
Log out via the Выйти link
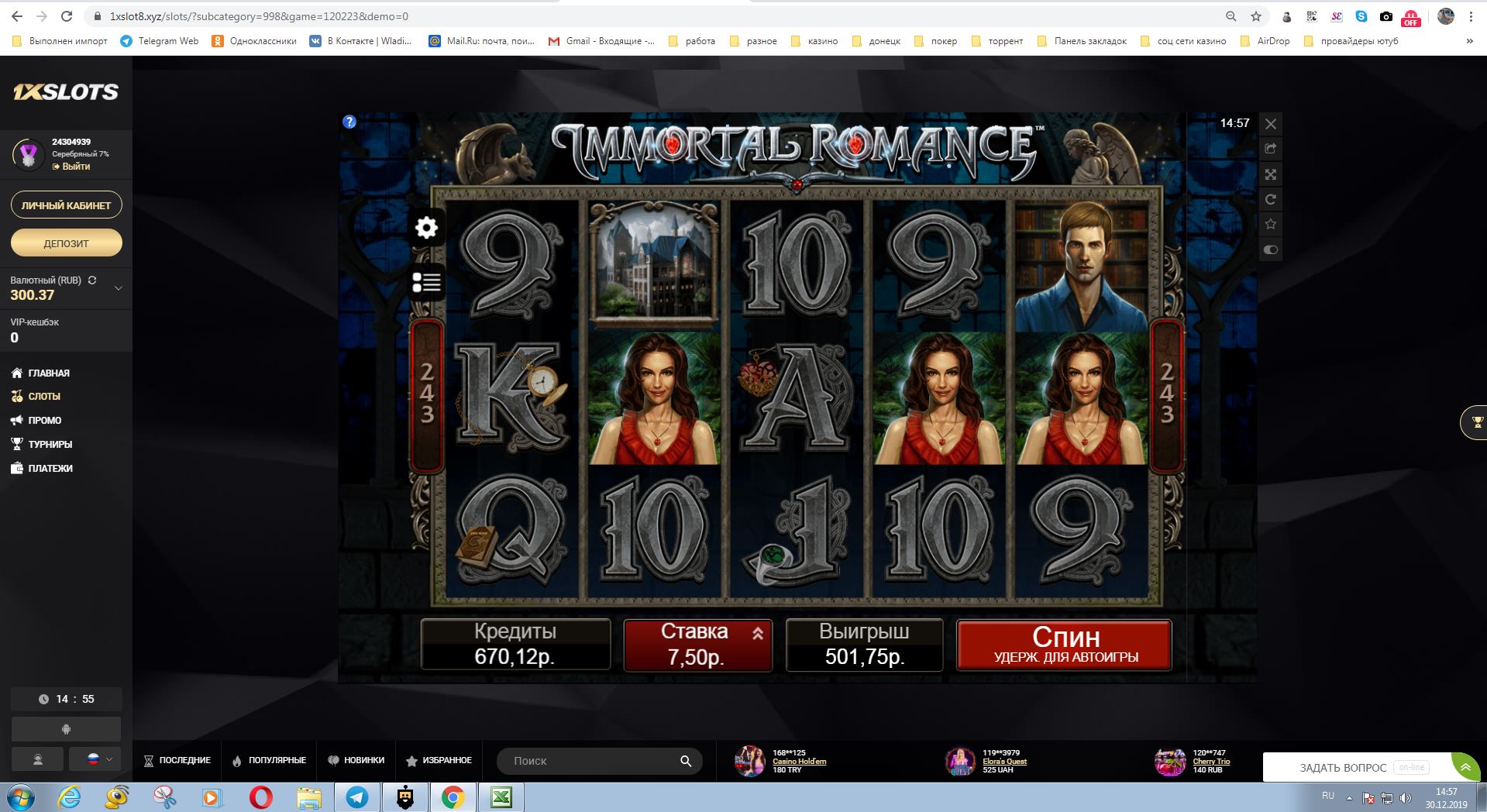click(71, 167)
